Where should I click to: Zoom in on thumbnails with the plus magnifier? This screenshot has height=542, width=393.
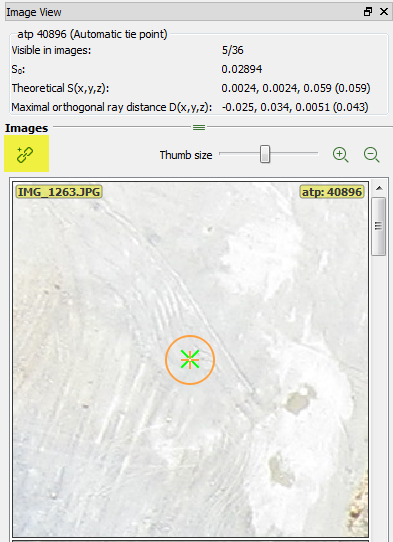pos(340,155)
